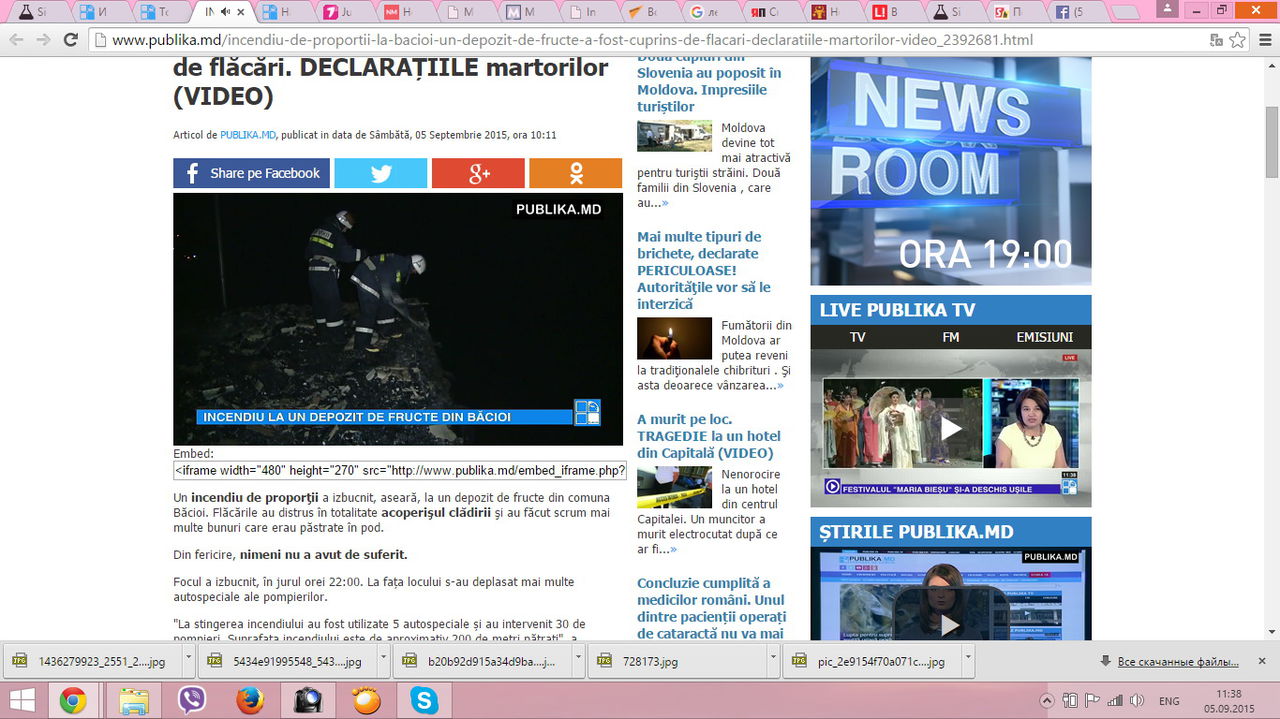Image resolution: width=1280 pixels, height=719 pixels.
Task: Click the firefighters video player
Action: 398,319
